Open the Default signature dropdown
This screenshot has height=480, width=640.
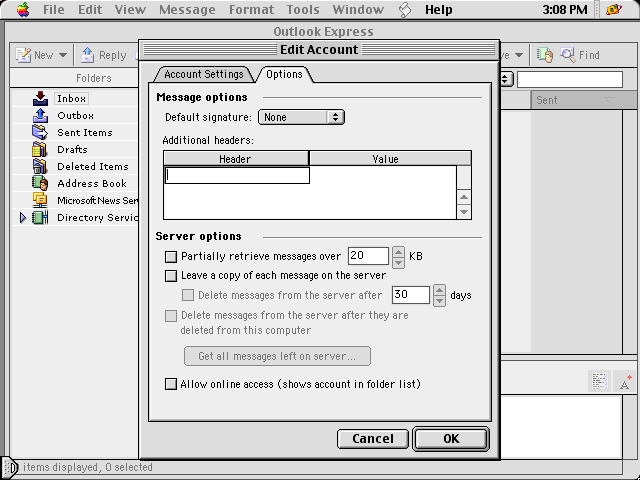301,117
